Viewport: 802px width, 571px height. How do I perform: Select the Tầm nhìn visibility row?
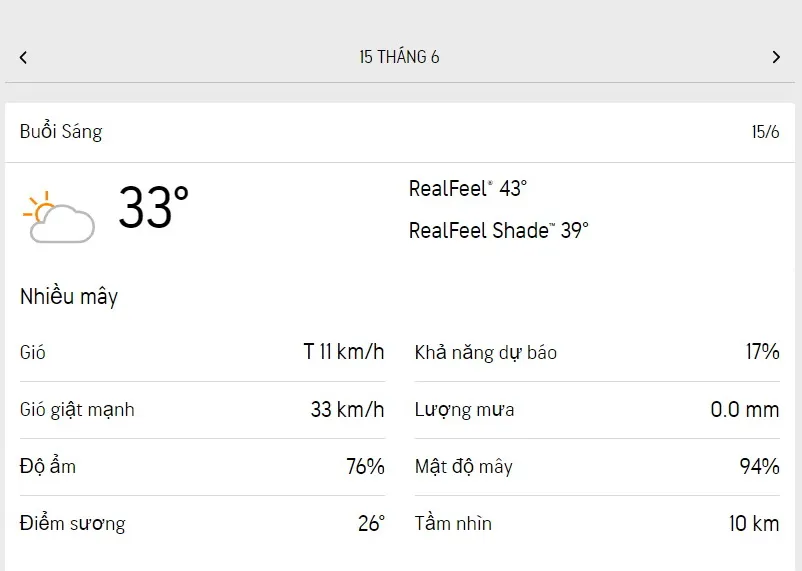pos(597,523)
